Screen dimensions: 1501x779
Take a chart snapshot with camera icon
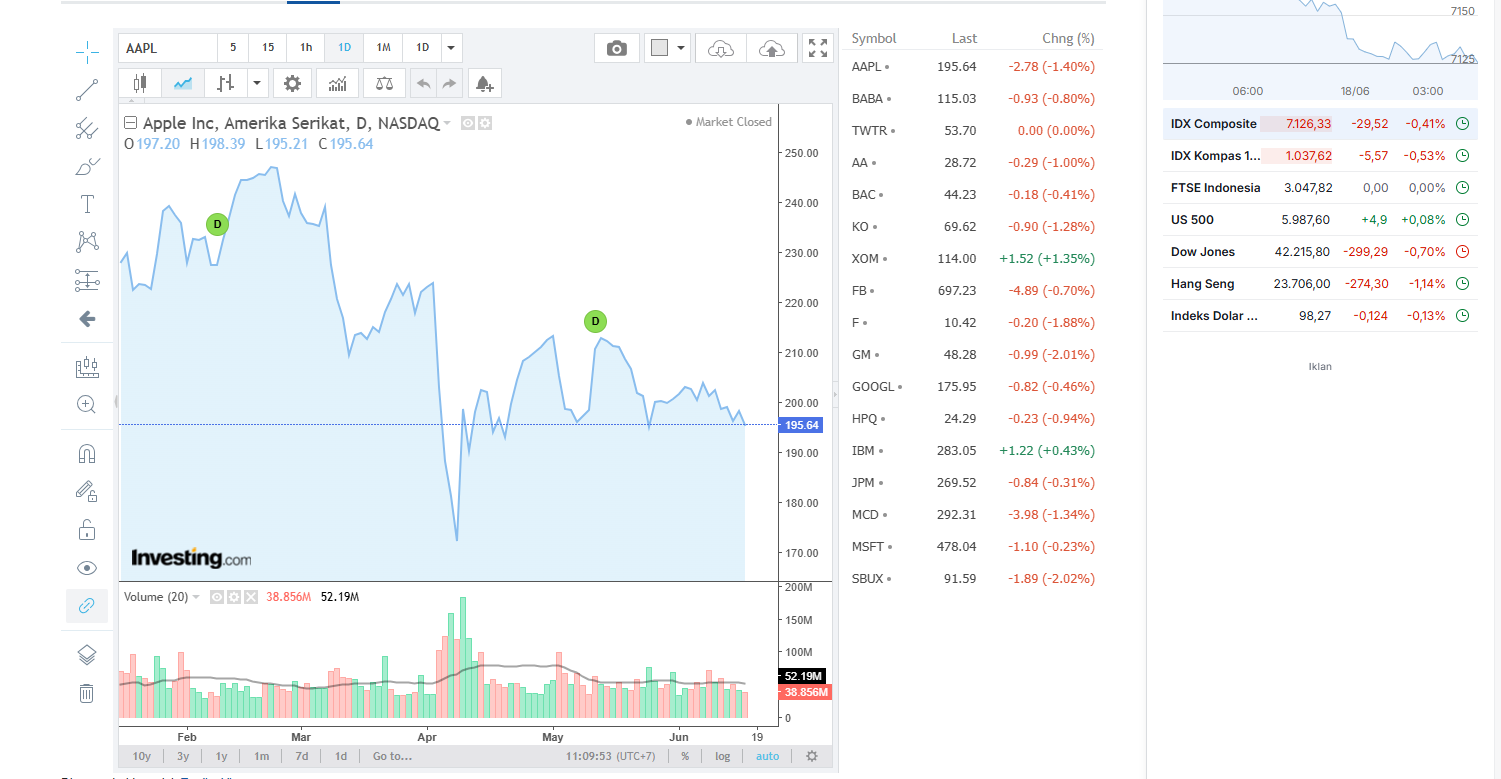(617, 48)
